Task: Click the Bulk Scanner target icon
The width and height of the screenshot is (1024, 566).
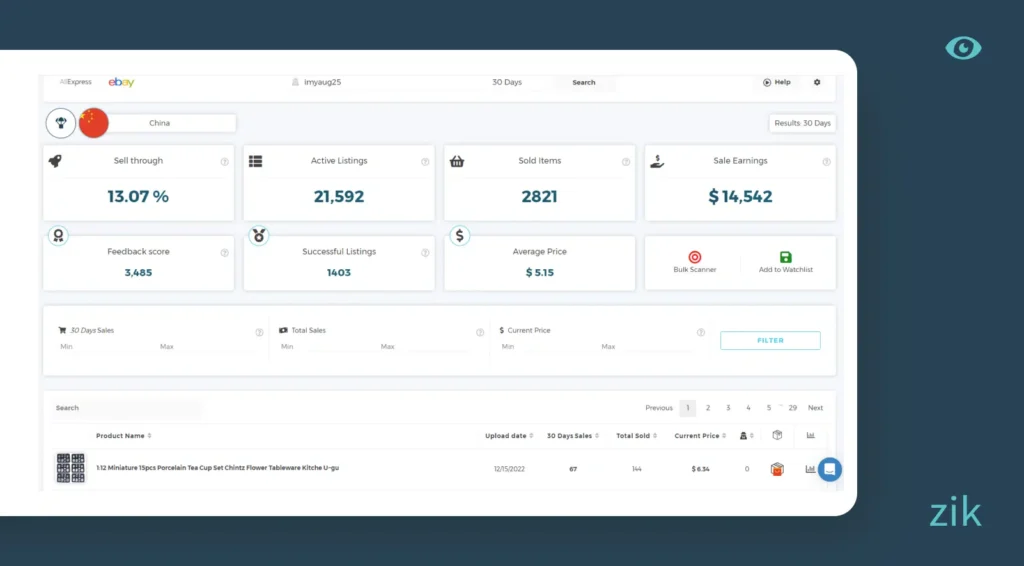Action: (x=695, y=257)
